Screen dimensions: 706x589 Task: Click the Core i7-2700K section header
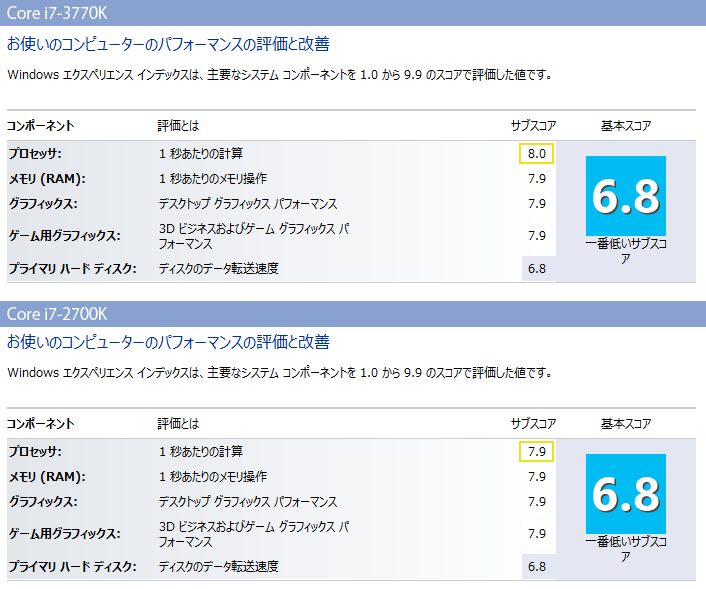[x=353, y=314]
